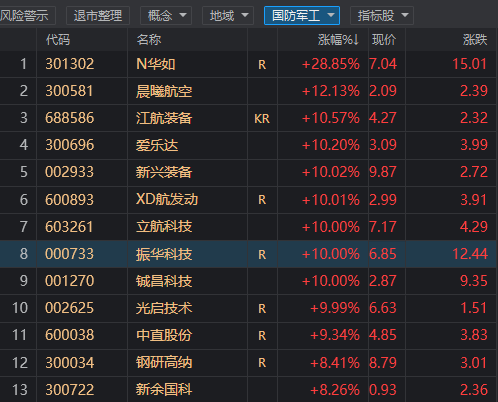Select stock code 000733
Viewport: 498px width, 402px height.
pyautogui.click(x=70, y=254)
